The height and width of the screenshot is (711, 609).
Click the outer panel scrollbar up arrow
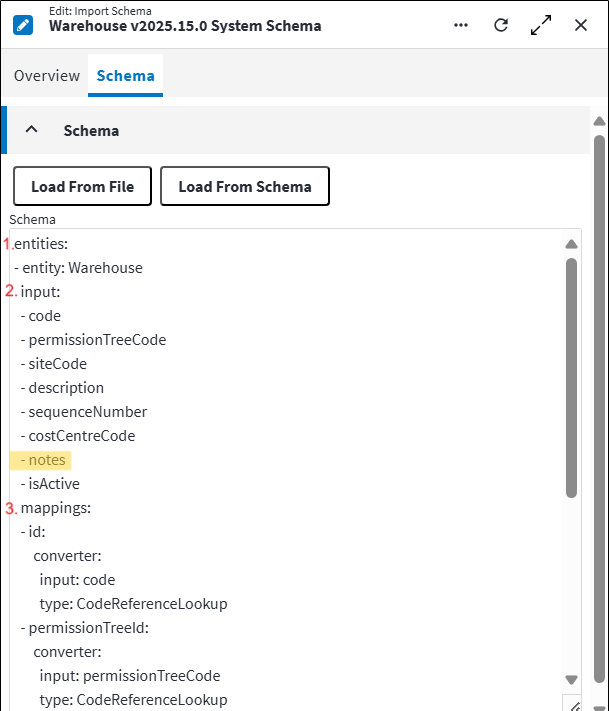tap(599, 121)
